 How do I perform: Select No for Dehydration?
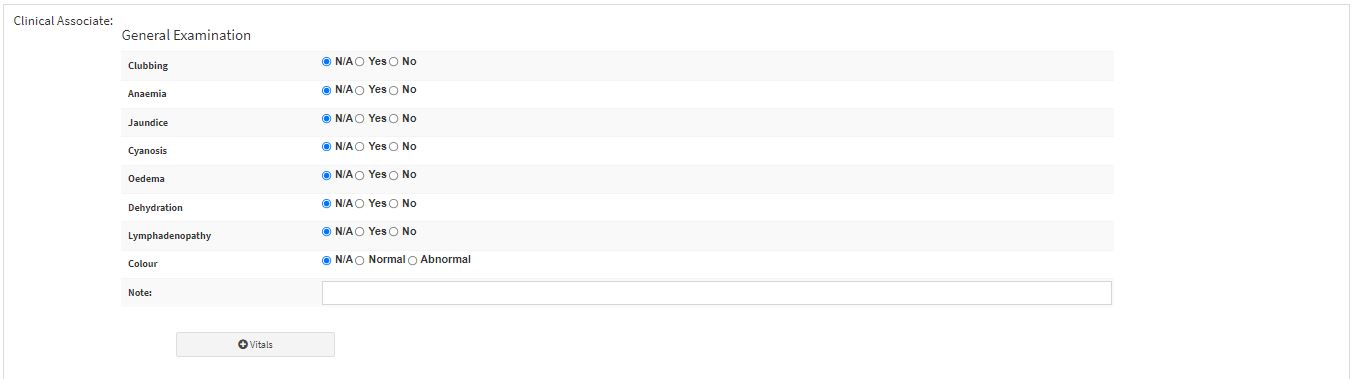point(393,204)
